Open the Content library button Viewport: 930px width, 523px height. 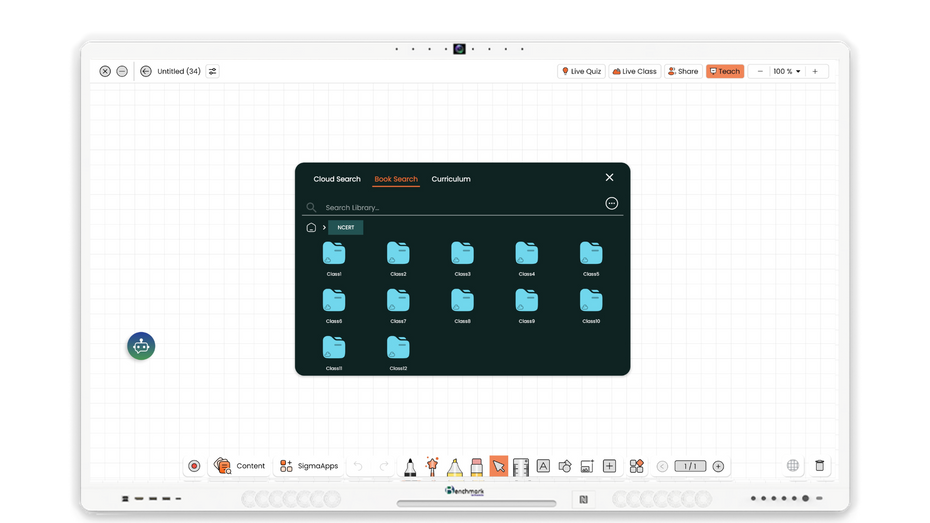(240, 466)
